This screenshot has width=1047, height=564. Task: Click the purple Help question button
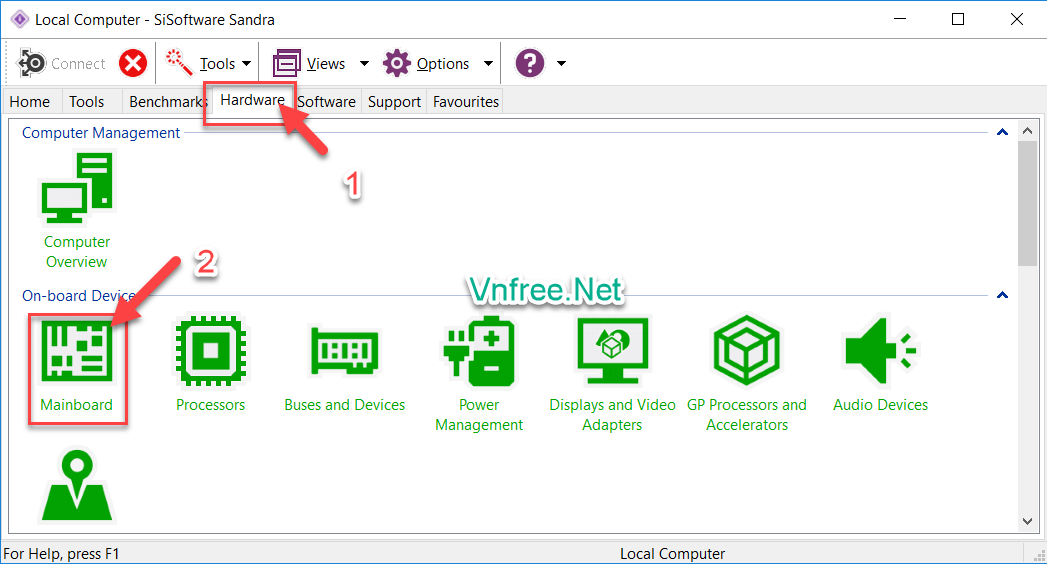point(530,64)
